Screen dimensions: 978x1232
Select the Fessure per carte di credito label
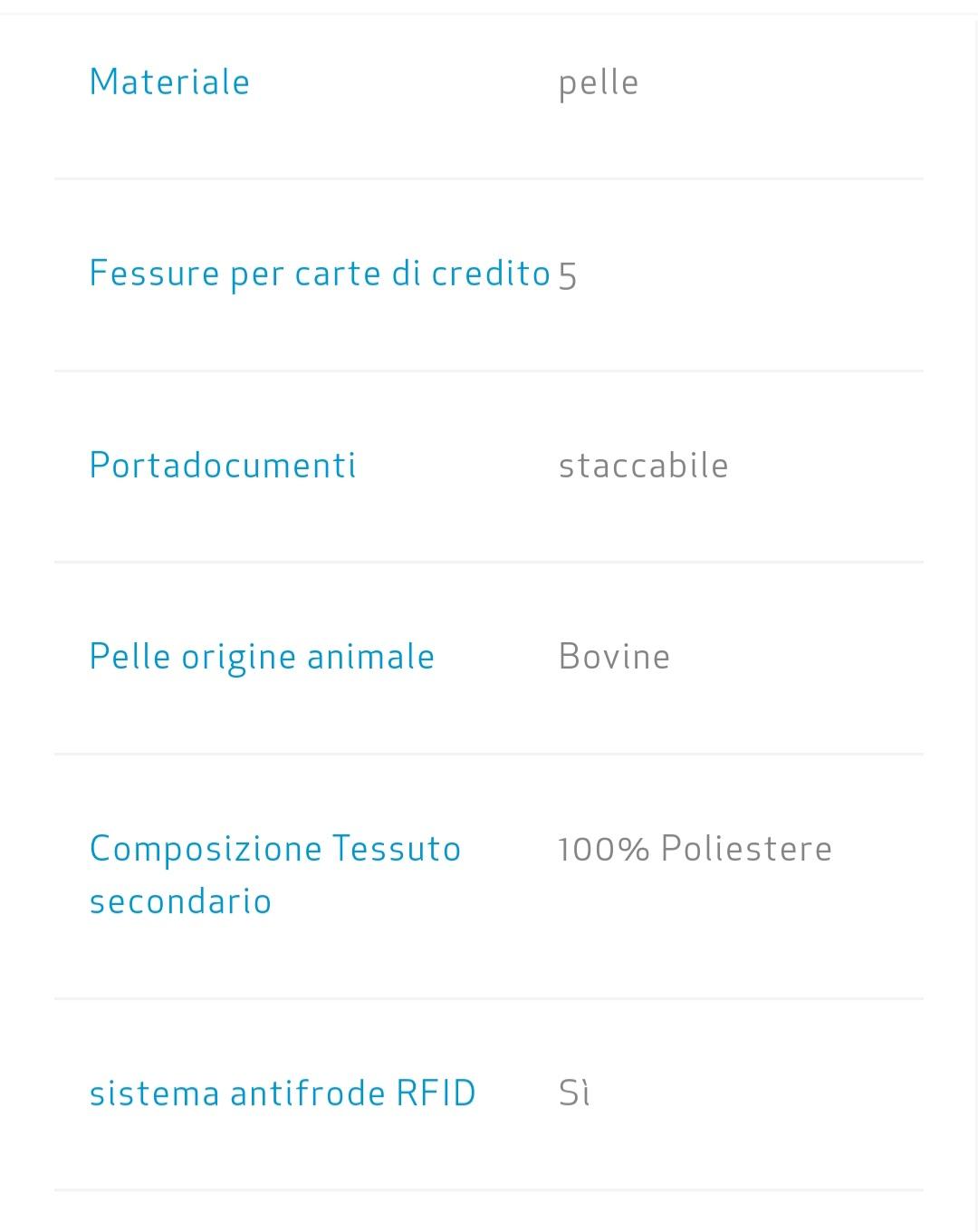[320, 274]
